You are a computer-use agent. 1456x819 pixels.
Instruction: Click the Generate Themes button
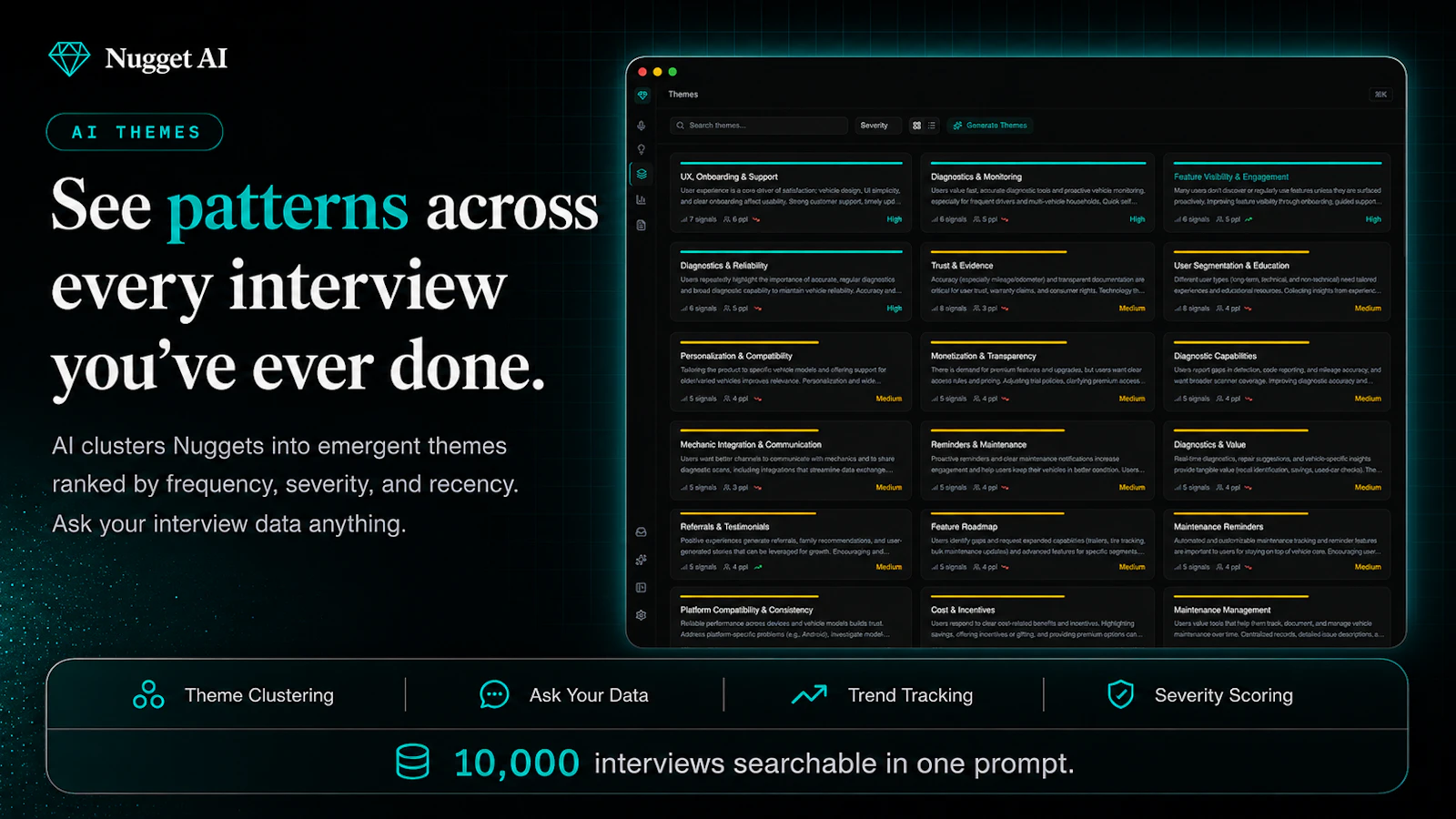[x=990, y=126]
